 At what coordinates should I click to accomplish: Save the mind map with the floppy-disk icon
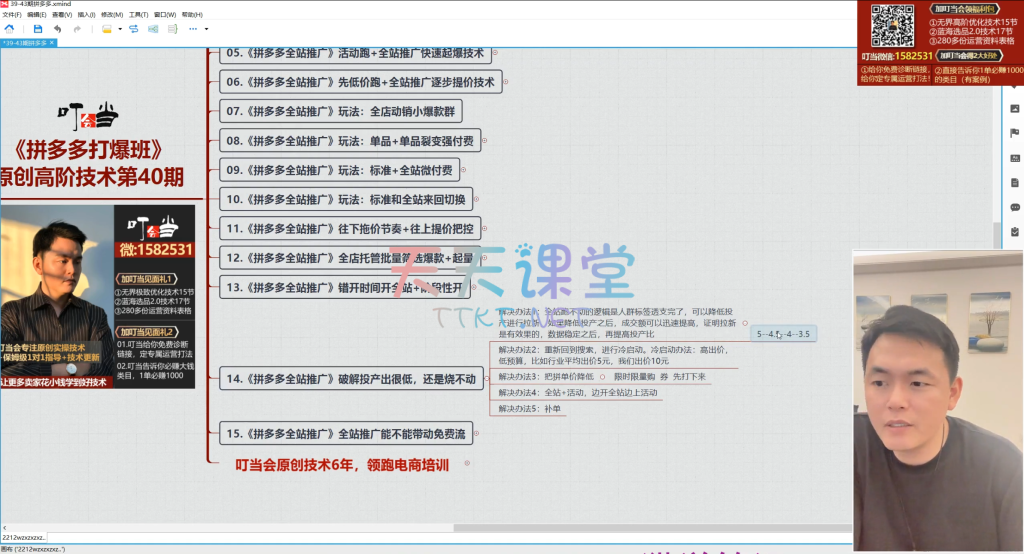point(38,29)
